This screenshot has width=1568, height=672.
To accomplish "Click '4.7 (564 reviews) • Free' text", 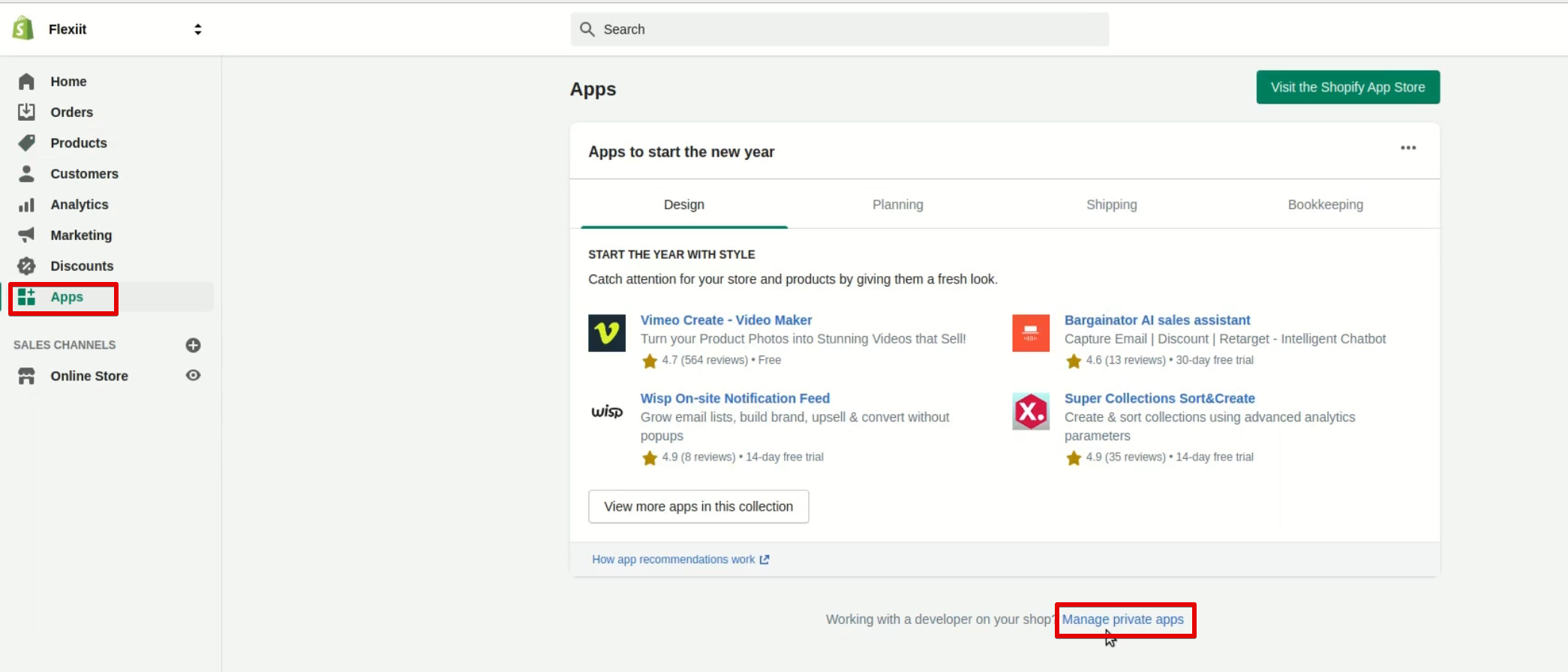I will pyautogui.click(x=722, y=360).
